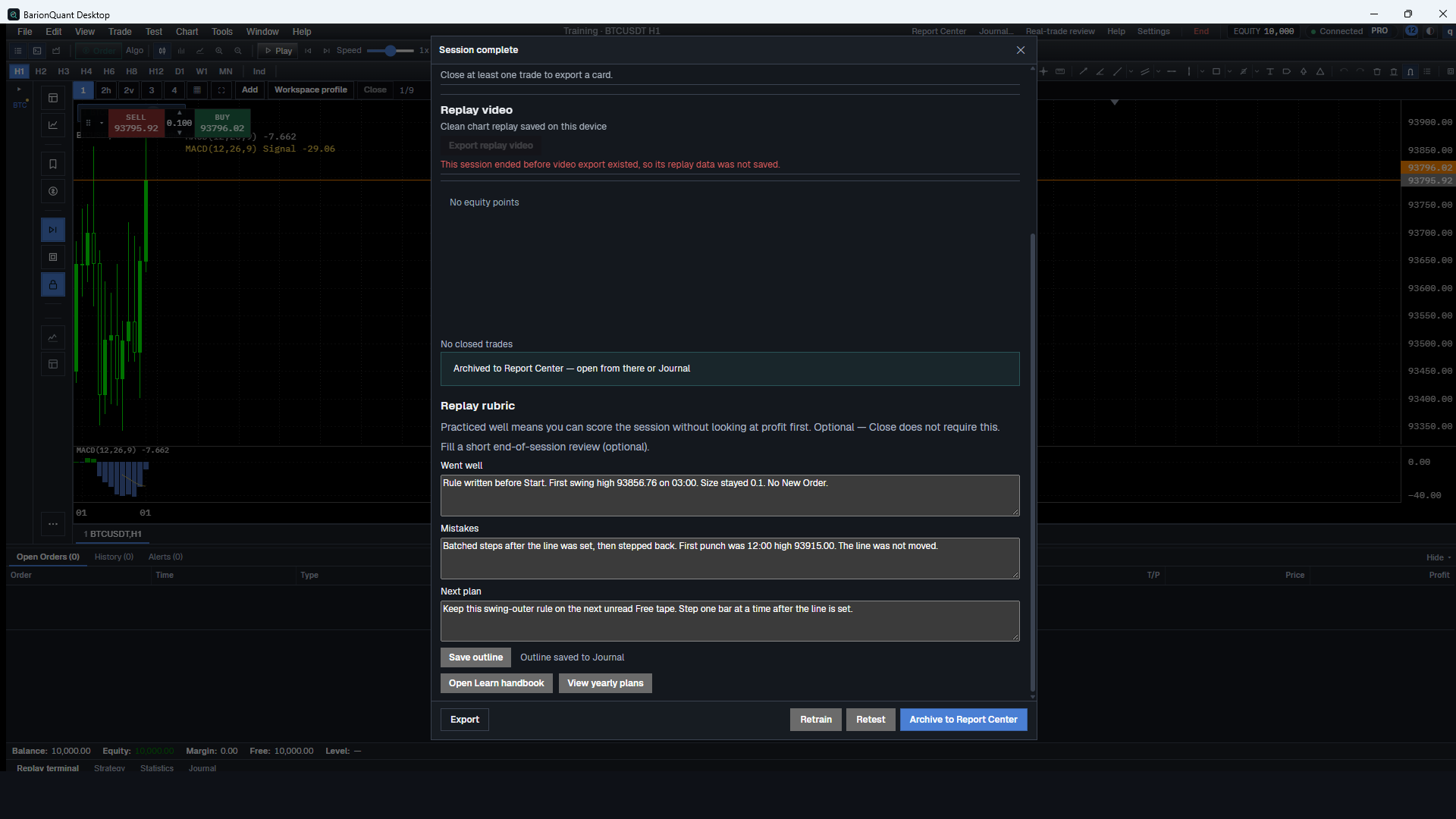Adjust the replay Speed slider
Image resolution: width=1456 pixels, height=819 pixels.
[390, 51]
